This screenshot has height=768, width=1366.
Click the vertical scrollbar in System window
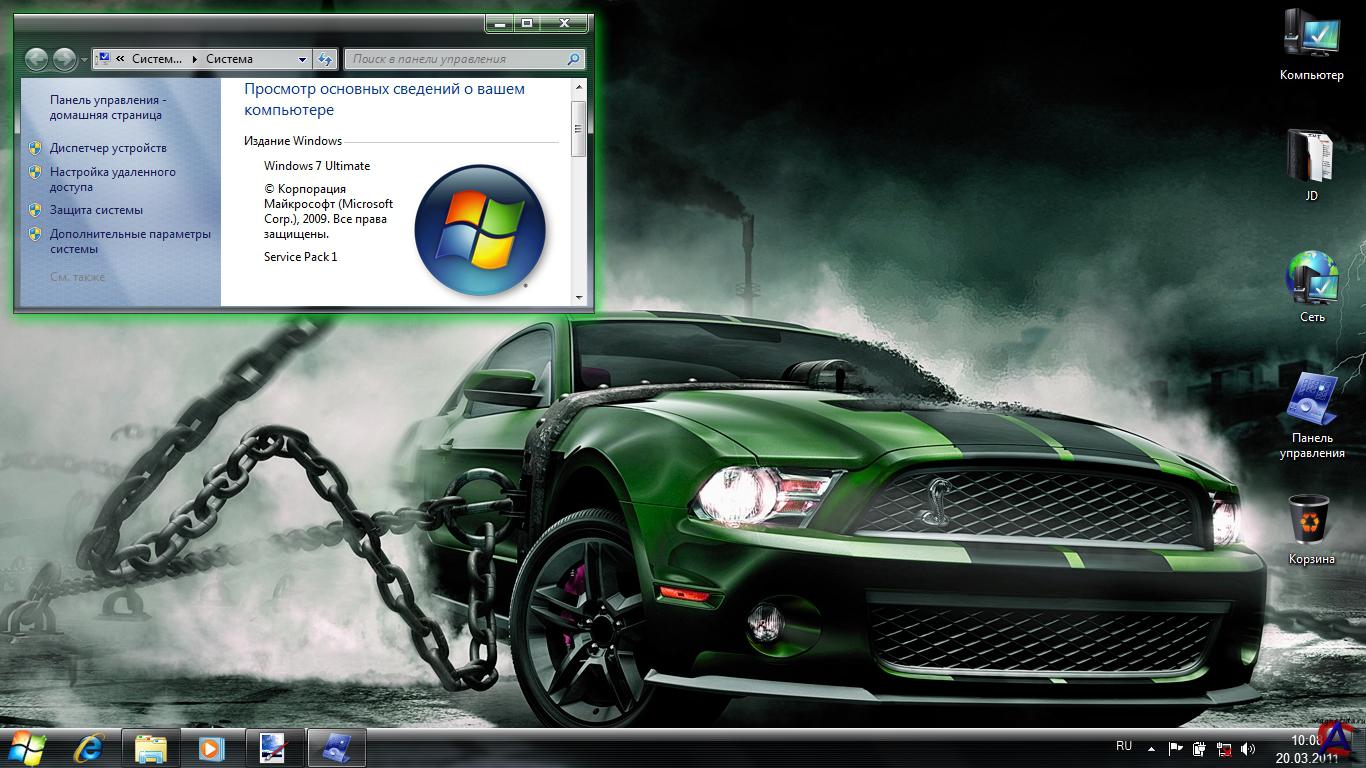(578, 130)
